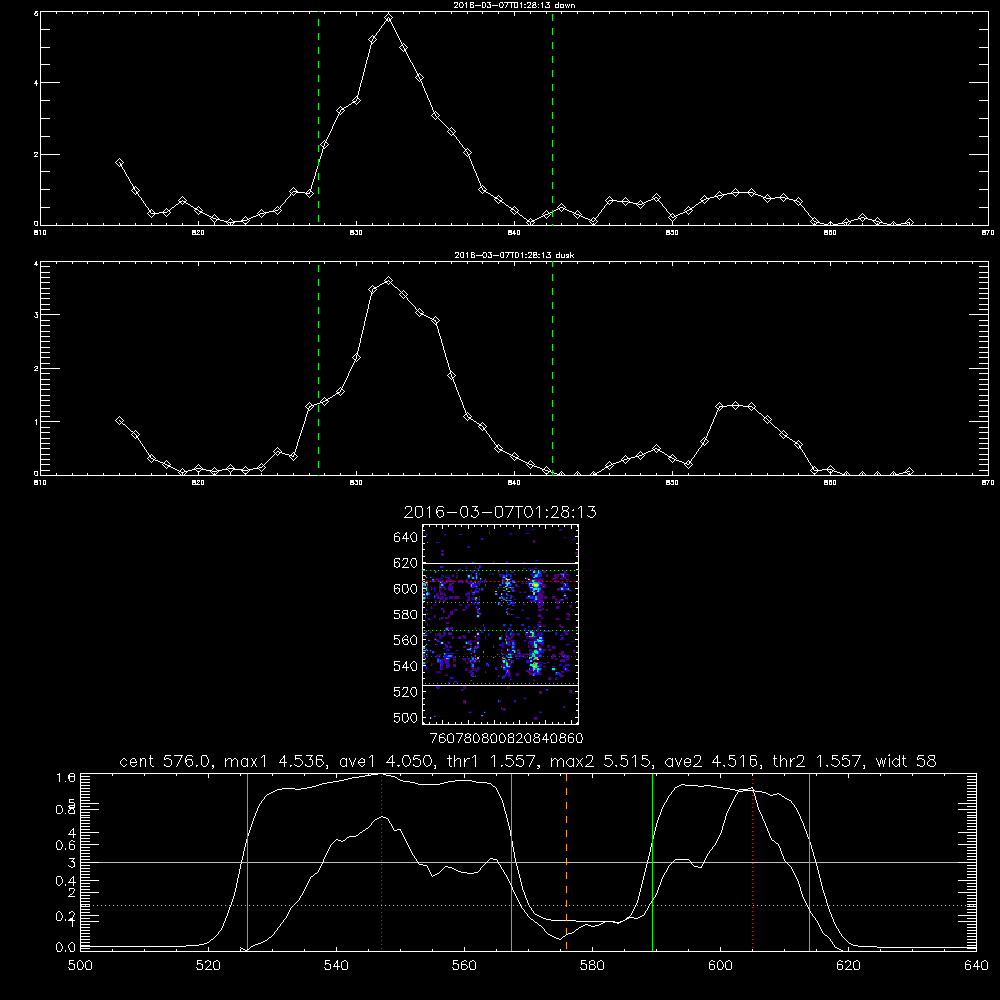This screenshot has width=1000, height=1000.
Task: Select dawn plot green dashed line near 828
Action: tap(318, 118)
